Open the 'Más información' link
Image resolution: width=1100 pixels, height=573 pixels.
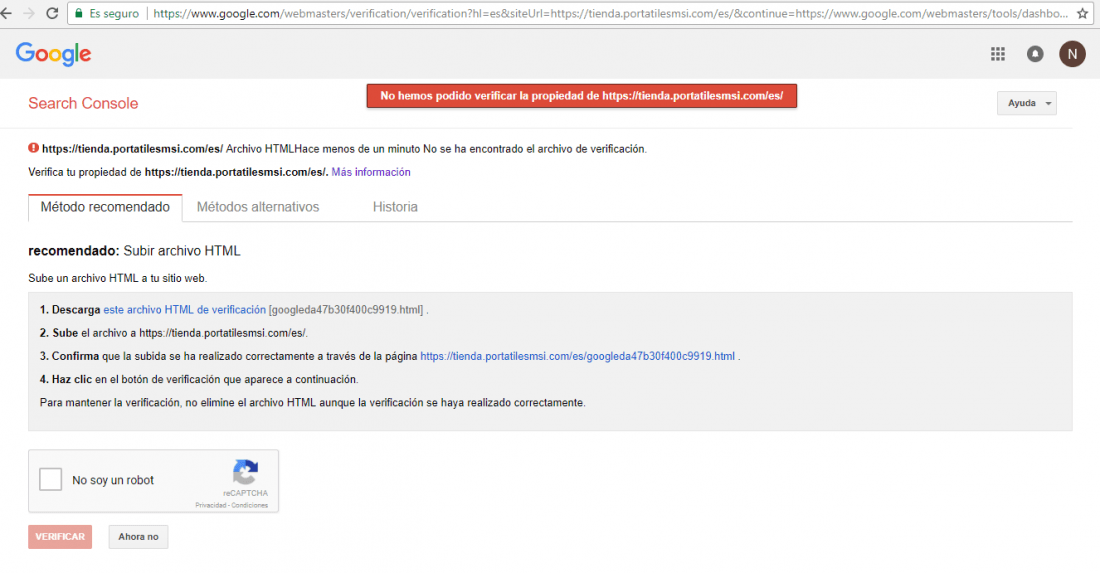click(371, 172)
